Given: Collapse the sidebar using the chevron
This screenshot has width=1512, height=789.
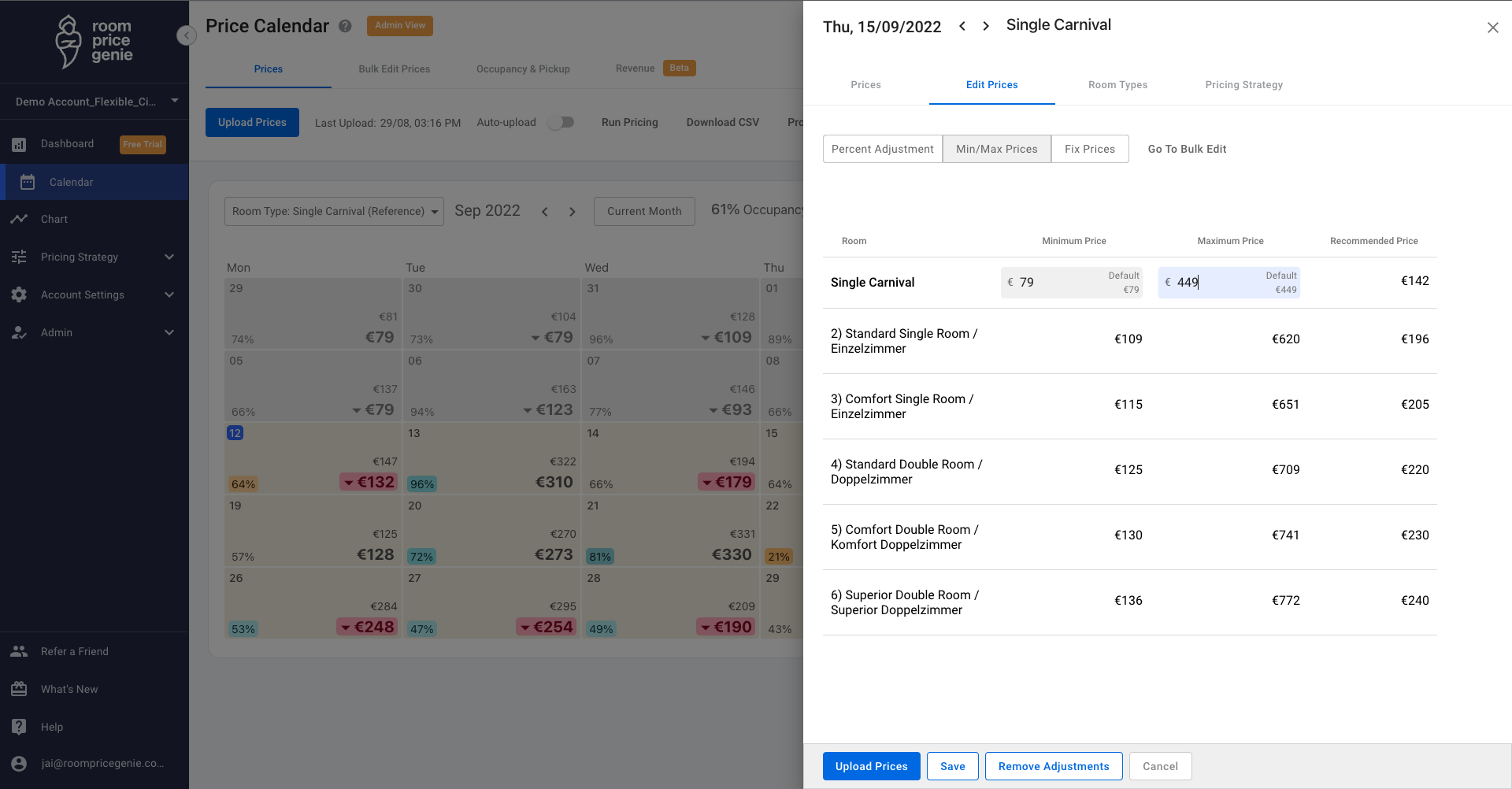Looking at the screenshot, I should tap(187, 35).
